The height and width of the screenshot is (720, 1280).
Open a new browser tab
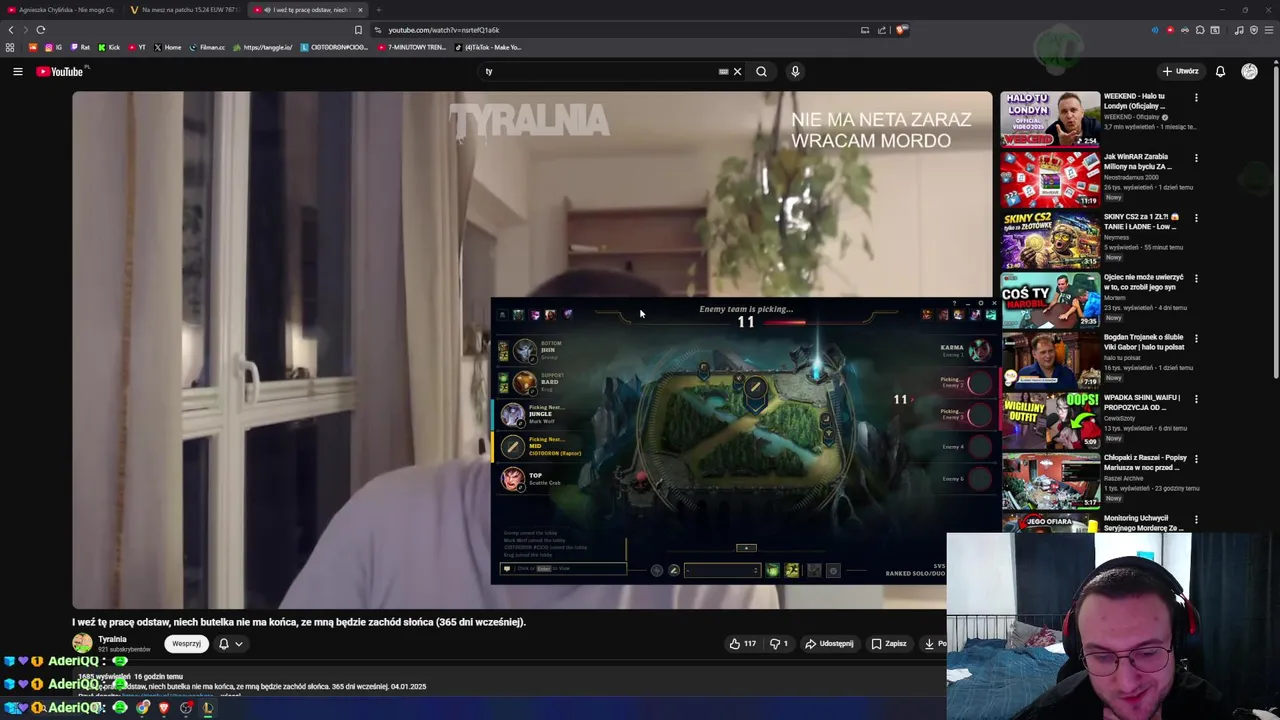point(378,10)
